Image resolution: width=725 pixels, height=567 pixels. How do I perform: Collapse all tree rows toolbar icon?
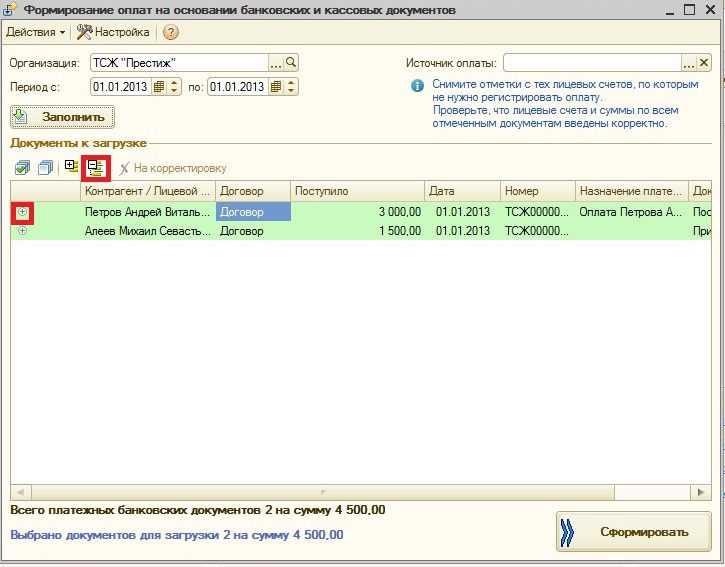click(x=95, y=168)
